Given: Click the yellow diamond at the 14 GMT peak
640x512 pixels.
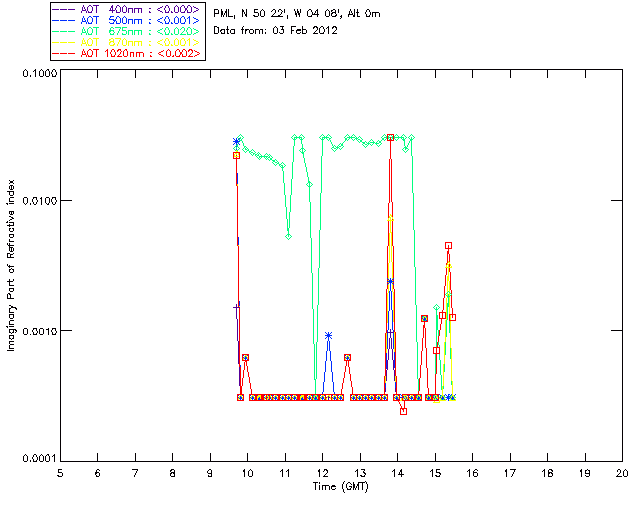Looking at the screenshot, I should coord(391,219).
